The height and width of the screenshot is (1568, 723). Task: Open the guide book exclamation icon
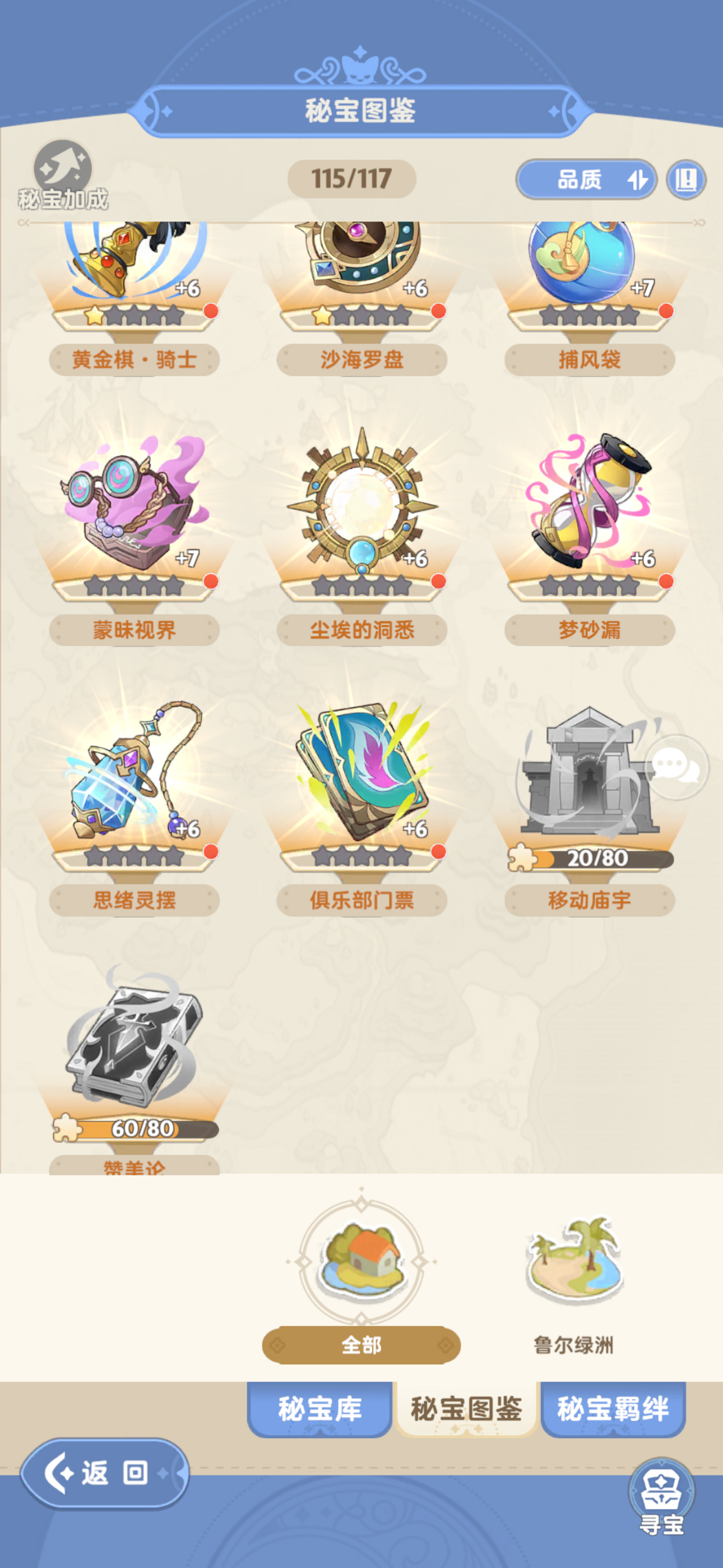tap(686, 179)
